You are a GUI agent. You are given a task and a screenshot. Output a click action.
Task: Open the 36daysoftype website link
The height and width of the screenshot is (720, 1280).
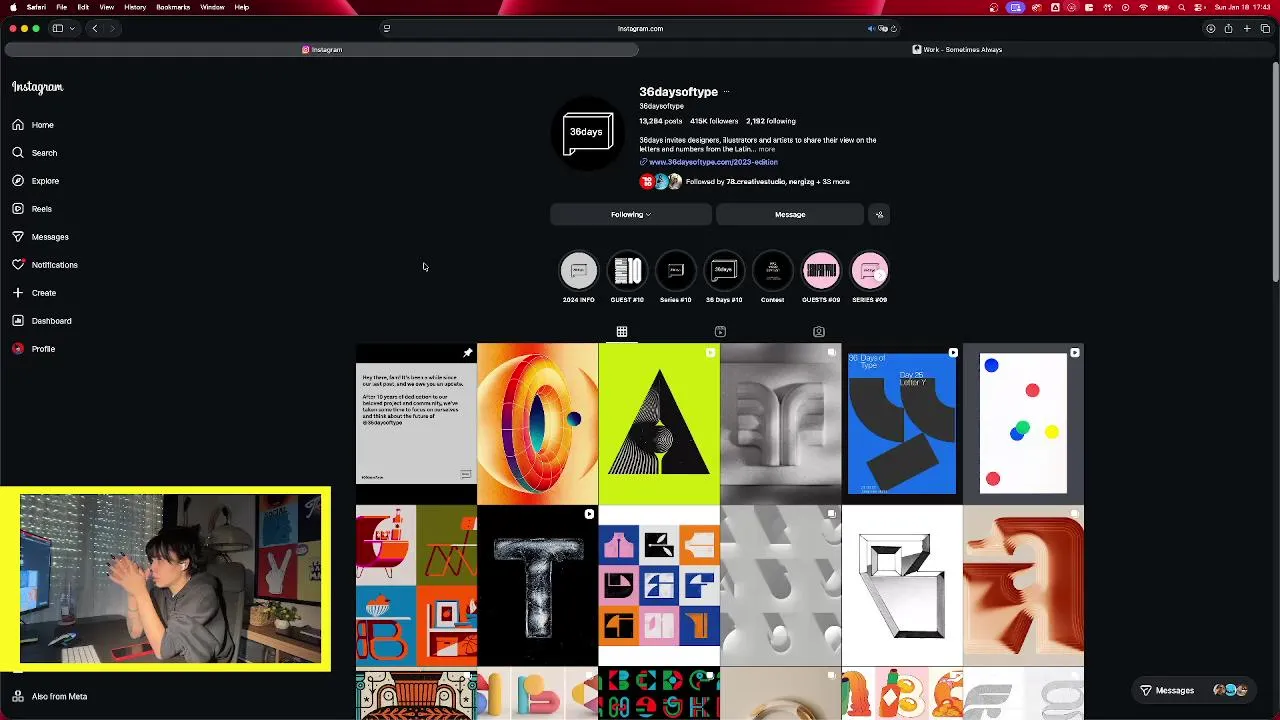[713, 162]
